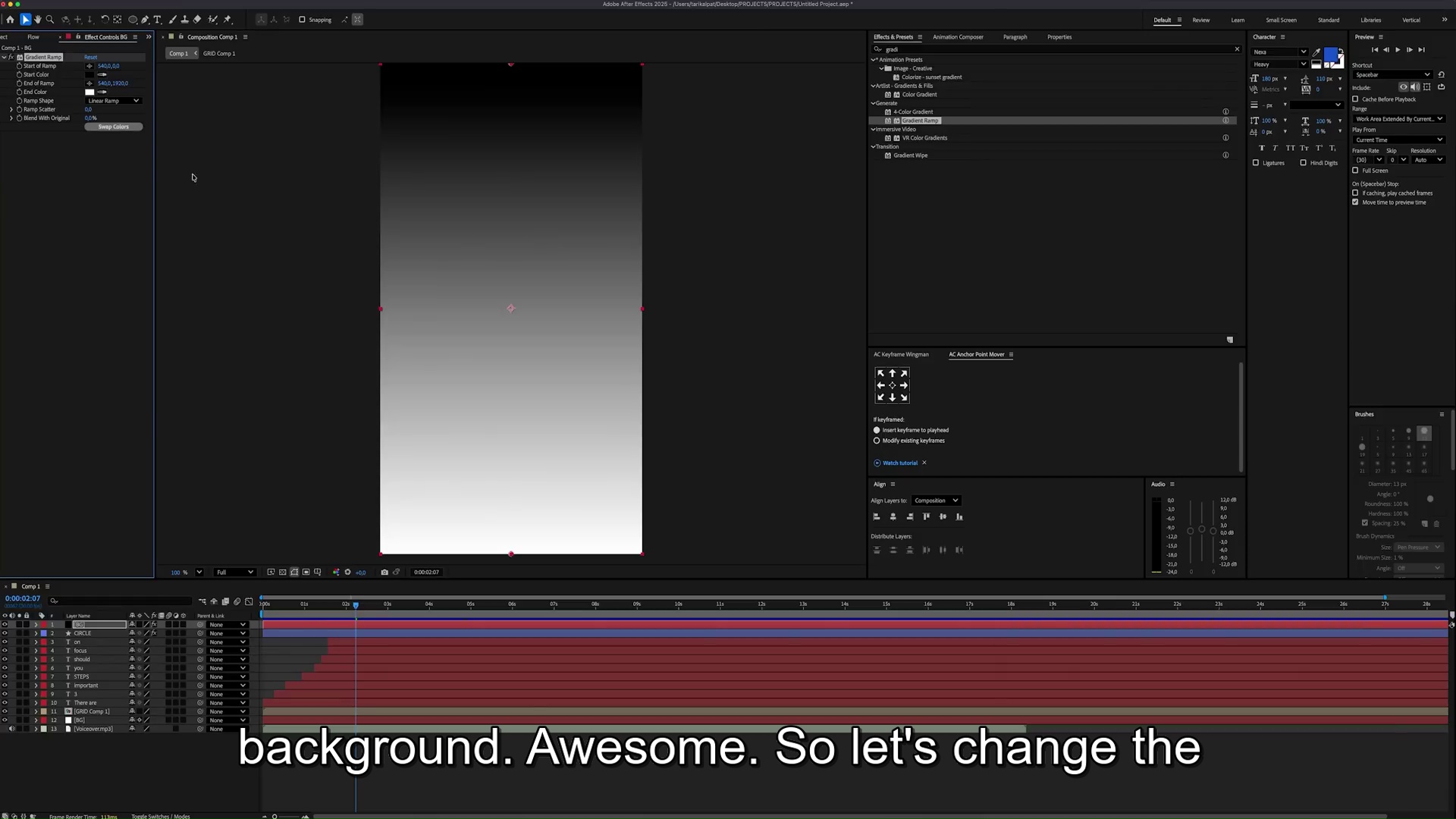Image resolution: width=1456 pixels, height=819 pixels.
Task: Click the Swap Colors button
Action: tap(114, 127)
